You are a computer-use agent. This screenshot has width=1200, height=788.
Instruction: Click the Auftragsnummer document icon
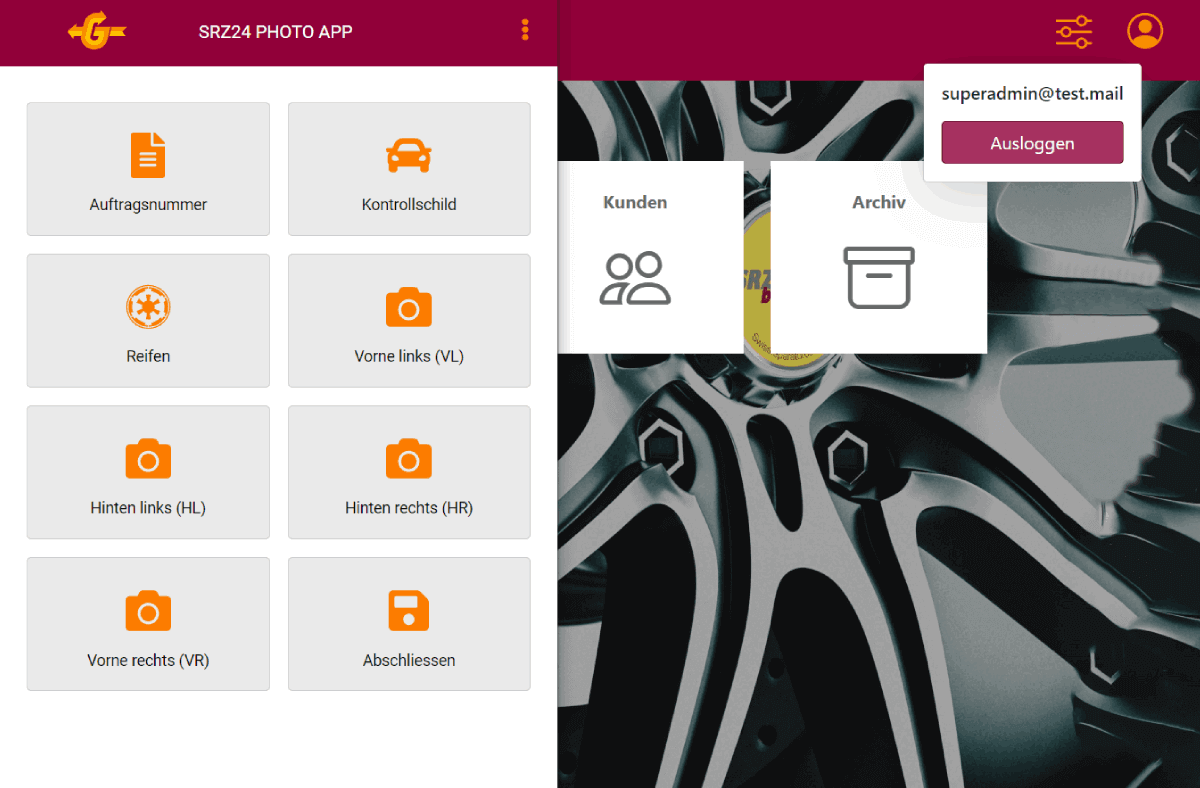point(148,155)
